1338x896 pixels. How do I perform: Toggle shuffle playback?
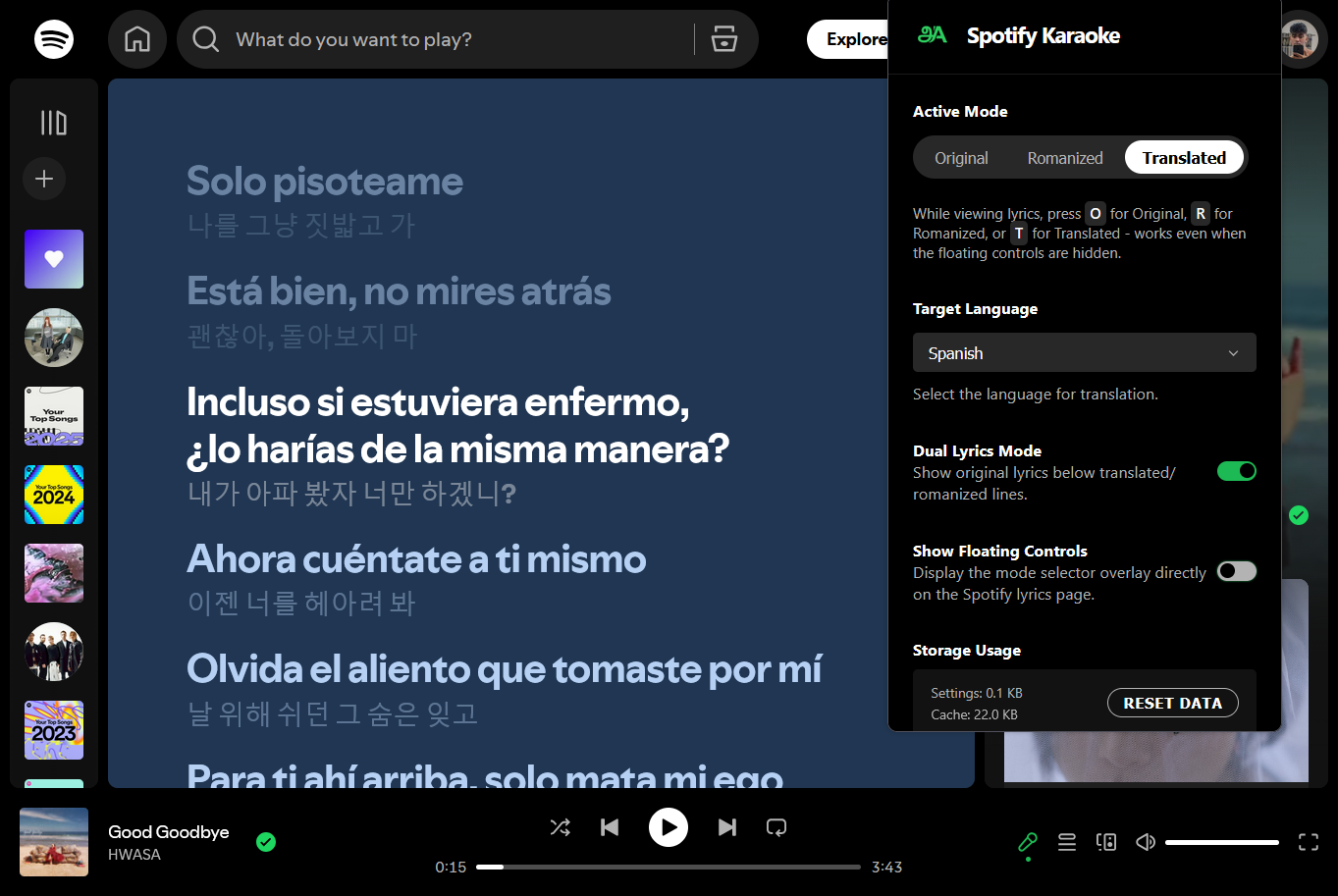tap(561, 827)
